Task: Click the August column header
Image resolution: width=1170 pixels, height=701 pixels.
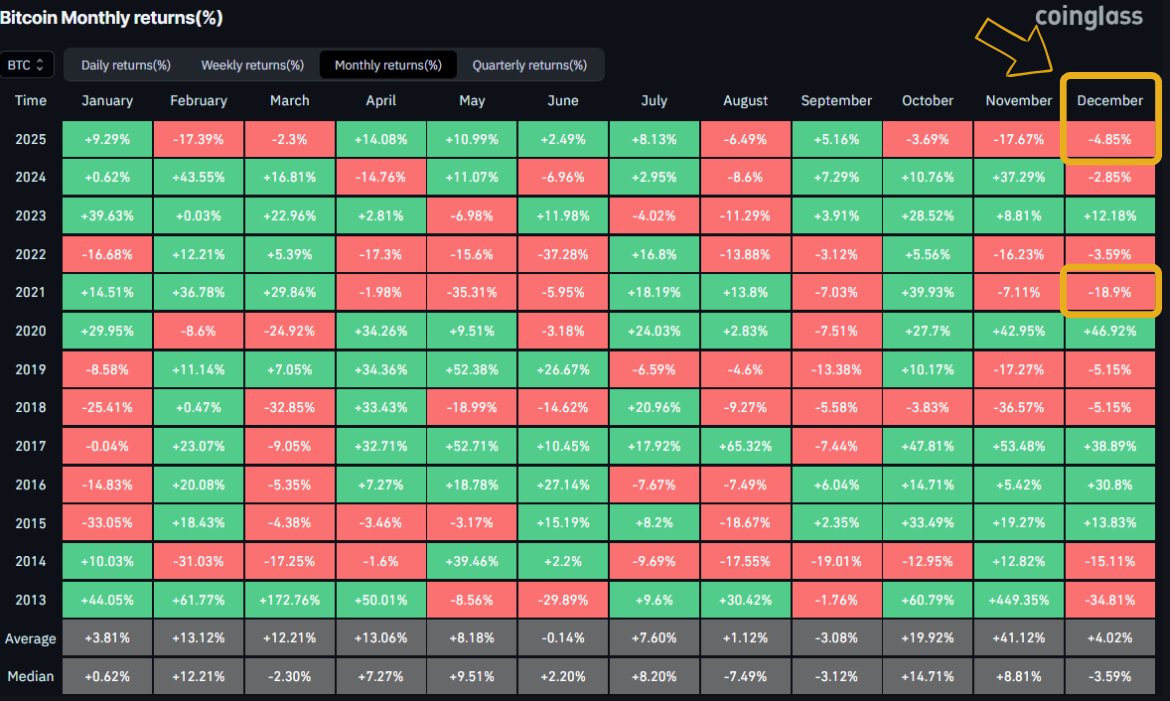Action: pyautogui.click(x=745, y=100)
